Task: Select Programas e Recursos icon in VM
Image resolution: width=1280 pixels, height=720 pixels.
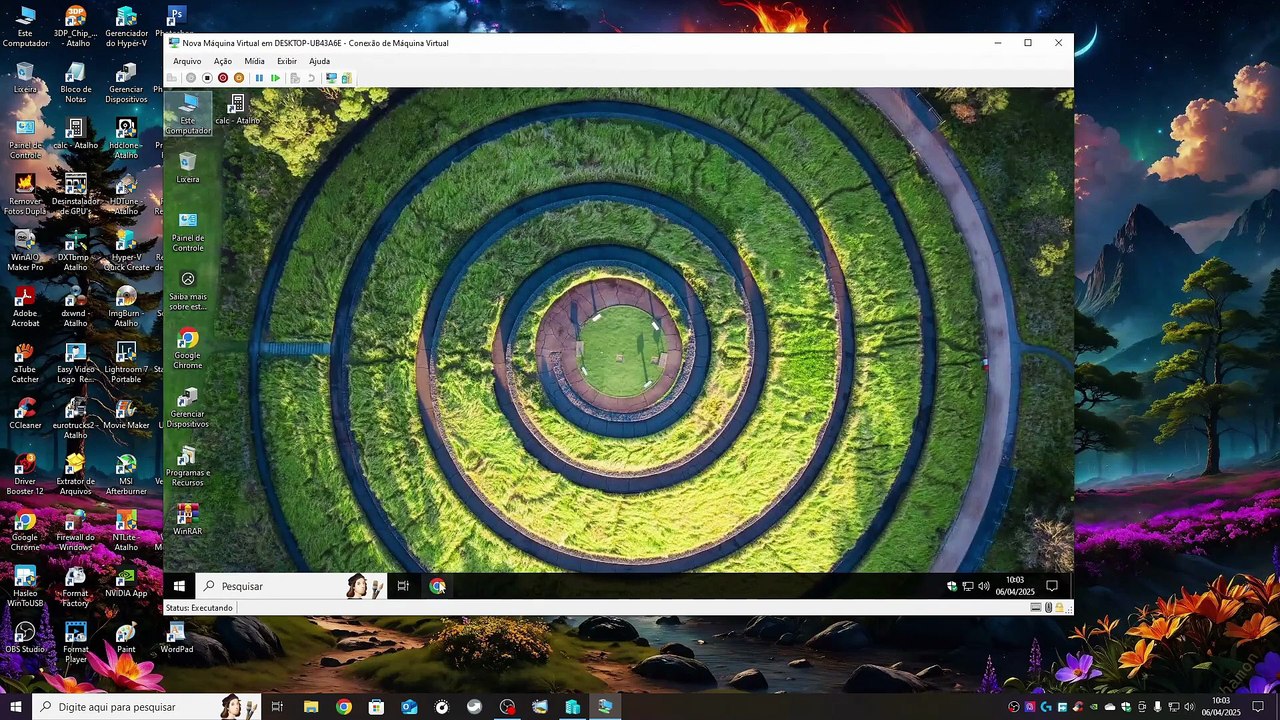Action: coord(188,467)
